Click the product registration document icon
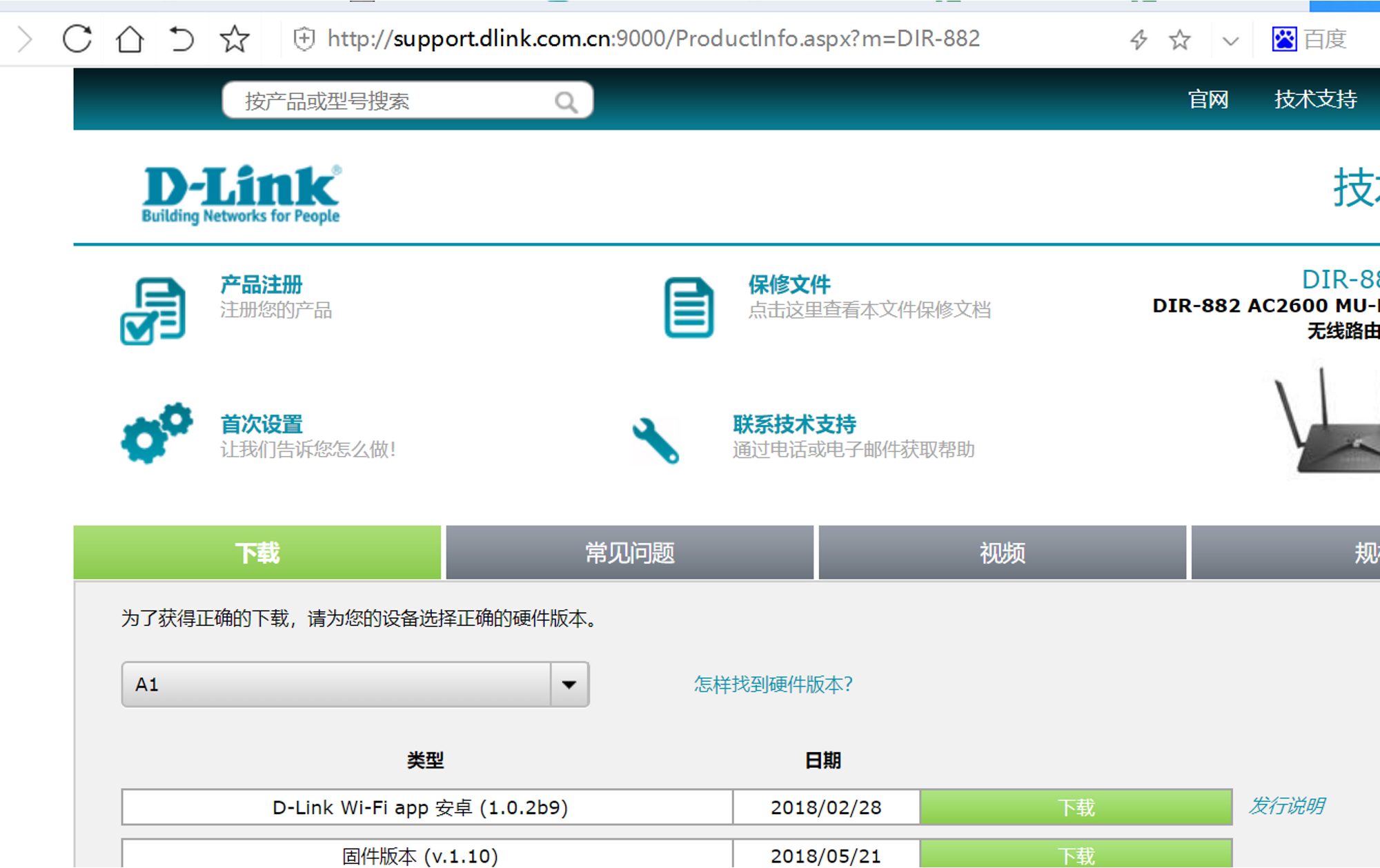The image size is (1380, 868). click(x=153, y=310)
